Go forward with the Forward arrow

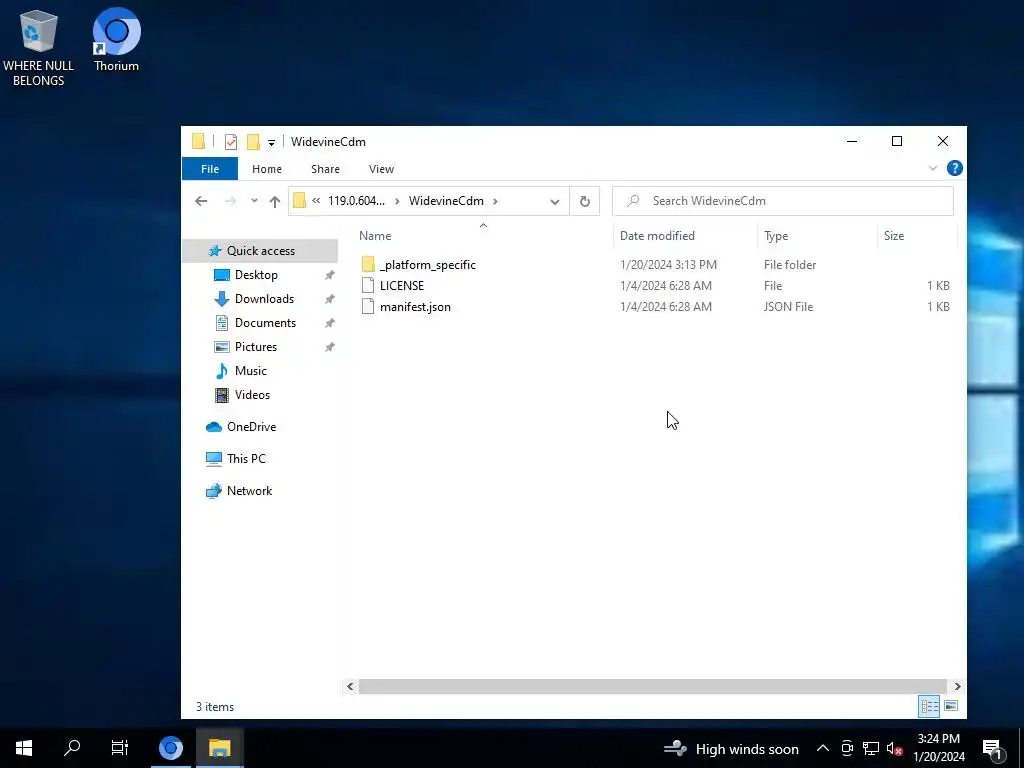[230, 201]
